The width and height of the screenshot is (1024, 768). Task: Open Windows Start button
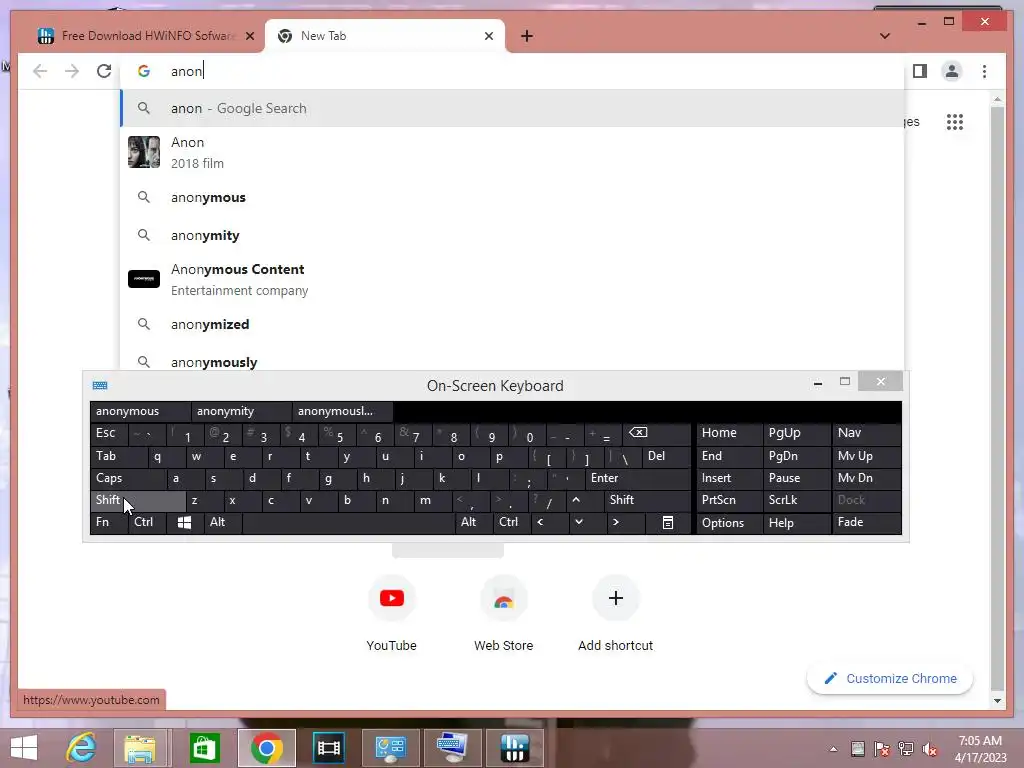pos(24,748)
